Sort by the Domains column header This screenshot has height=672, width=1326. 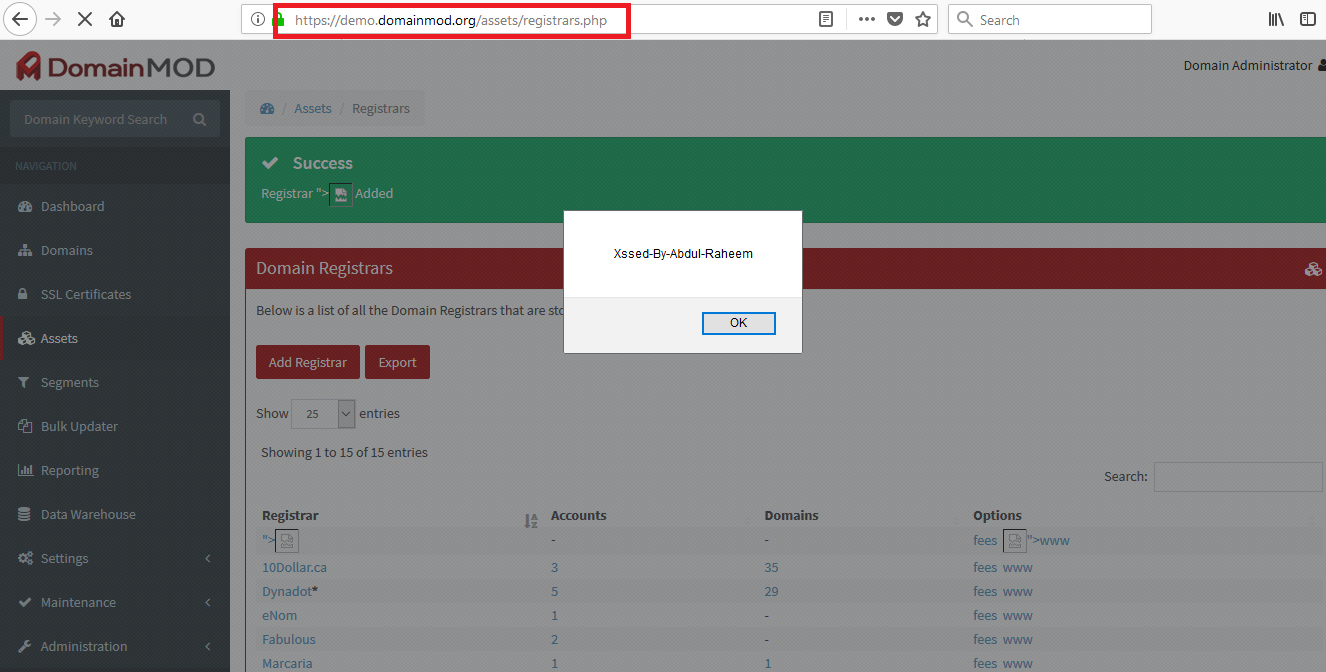pyautogui.click(x=792, y=515)
